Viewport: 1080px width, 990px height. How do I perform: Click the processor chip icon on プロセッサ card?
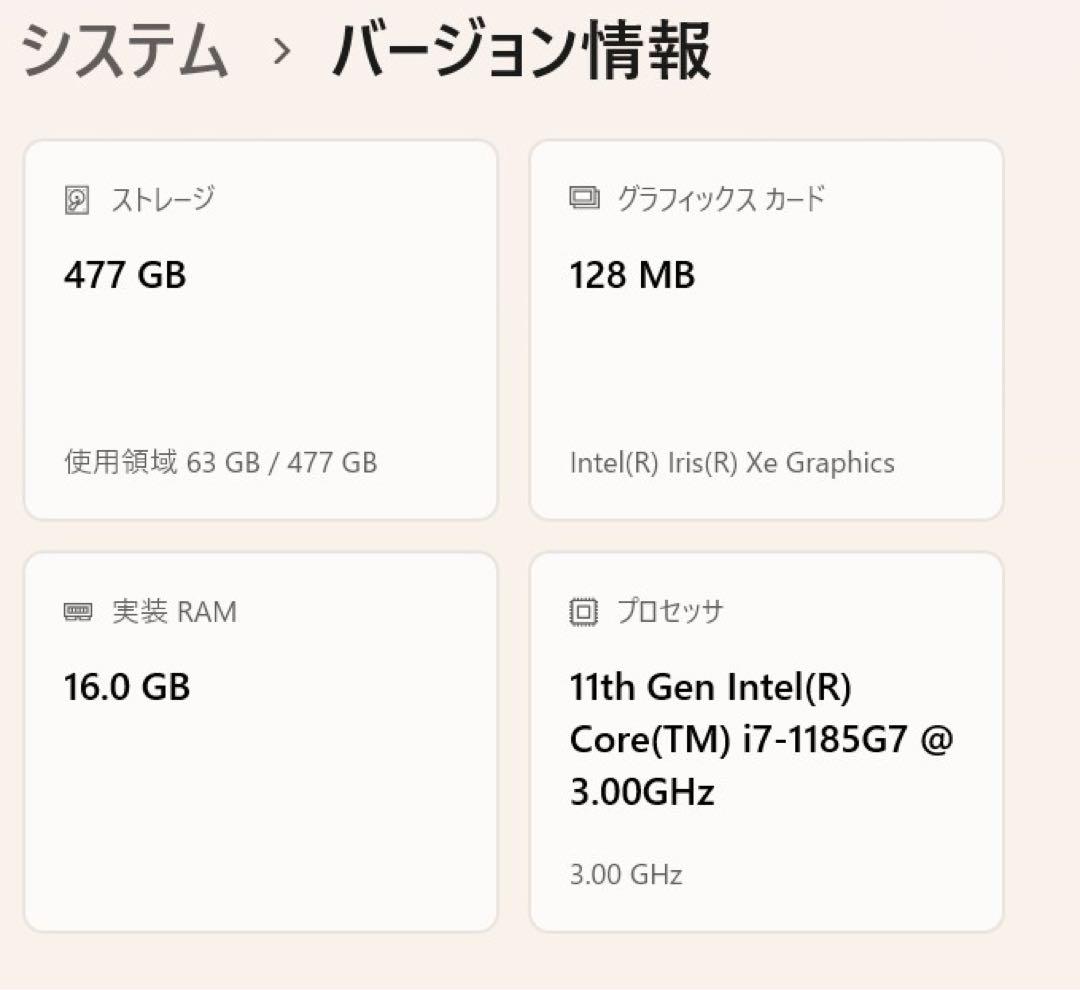[582, 610]
